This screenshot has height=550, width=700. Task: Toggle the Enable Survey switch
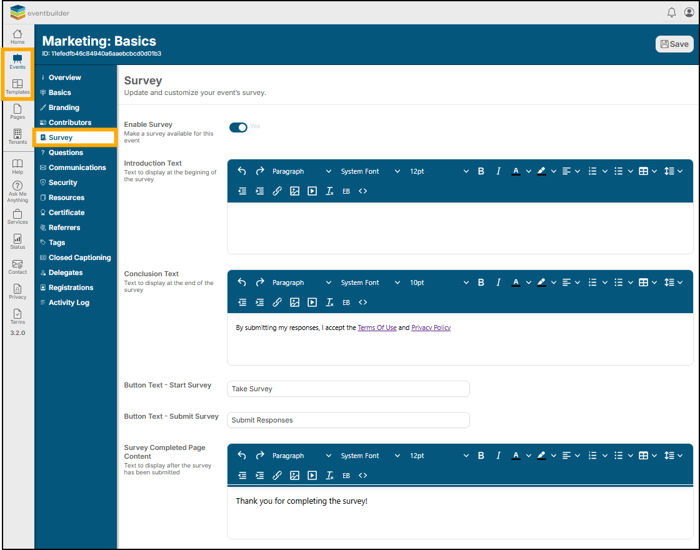238,127
